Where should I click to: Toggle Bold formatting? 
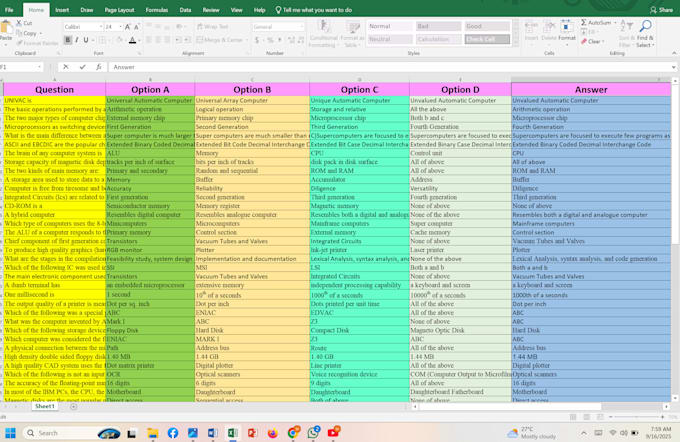(x=68, y=40)
